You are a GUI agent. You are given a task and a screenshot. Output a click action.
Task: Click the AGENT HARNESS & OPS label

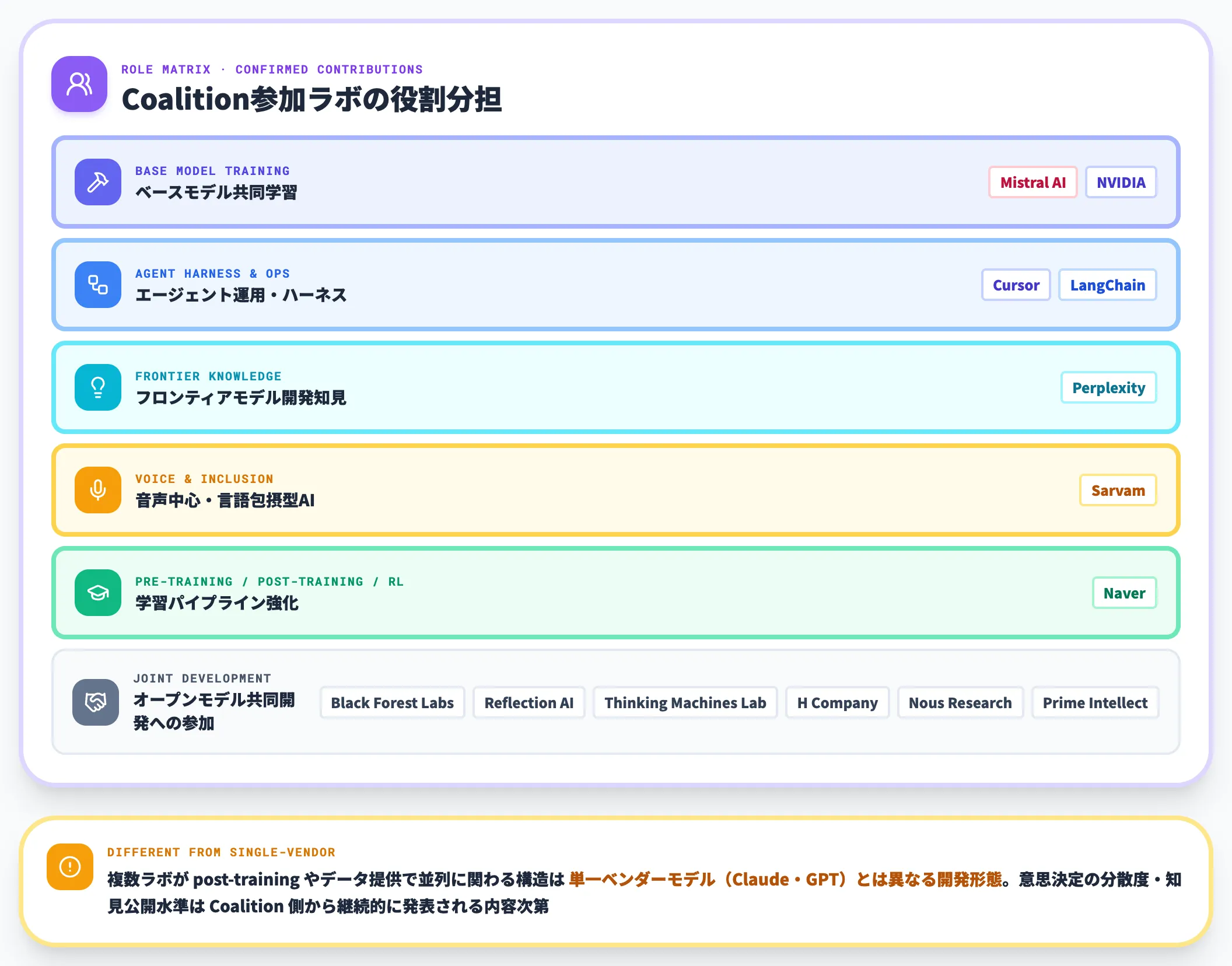coord(212,274)
